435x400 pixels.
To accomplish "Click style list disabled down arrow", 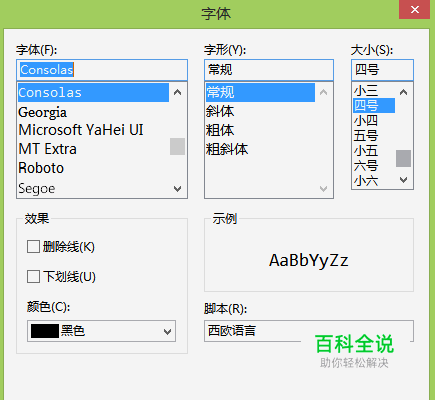I will pyautogui.click(x=323, y=189).
